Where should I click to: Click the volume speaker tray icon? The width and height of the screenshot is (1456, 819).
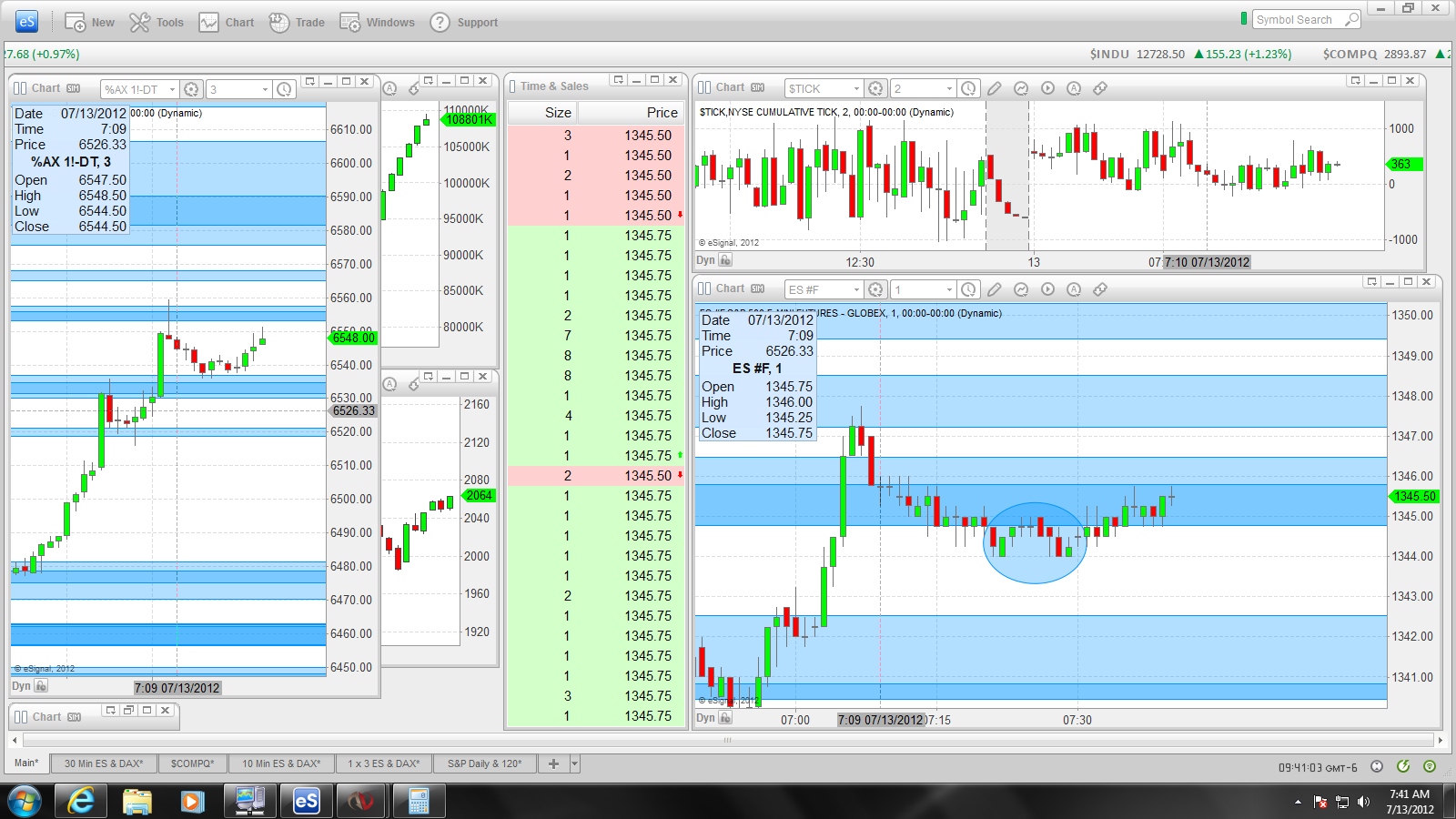click(x=1362, y=802)
